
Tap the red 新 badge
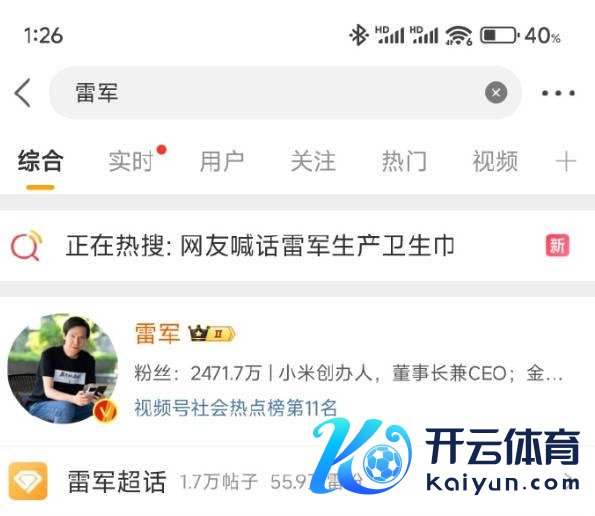pyautogui.click(x=557, y=245)
